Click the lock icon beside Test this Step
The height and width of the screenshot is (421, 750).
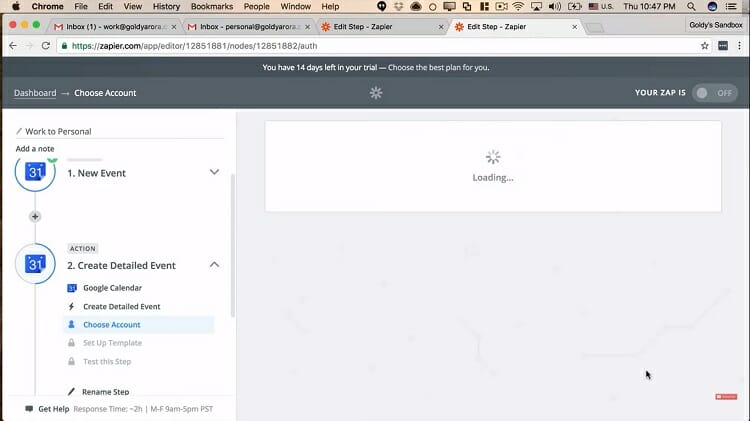(x=71, y=361)
